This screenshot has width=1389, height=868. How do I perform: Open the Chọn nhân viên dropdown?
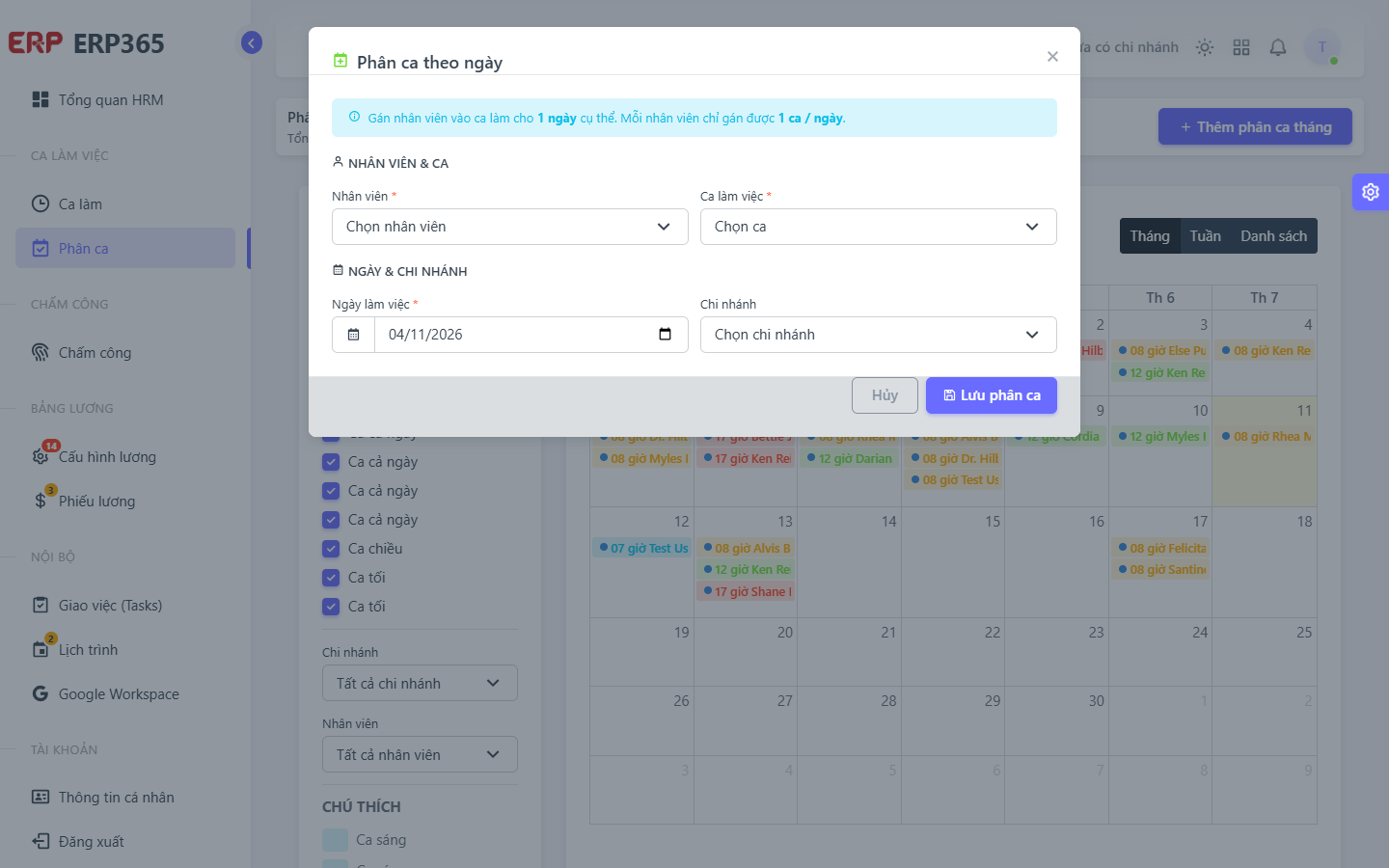click(x=510, y=227)
